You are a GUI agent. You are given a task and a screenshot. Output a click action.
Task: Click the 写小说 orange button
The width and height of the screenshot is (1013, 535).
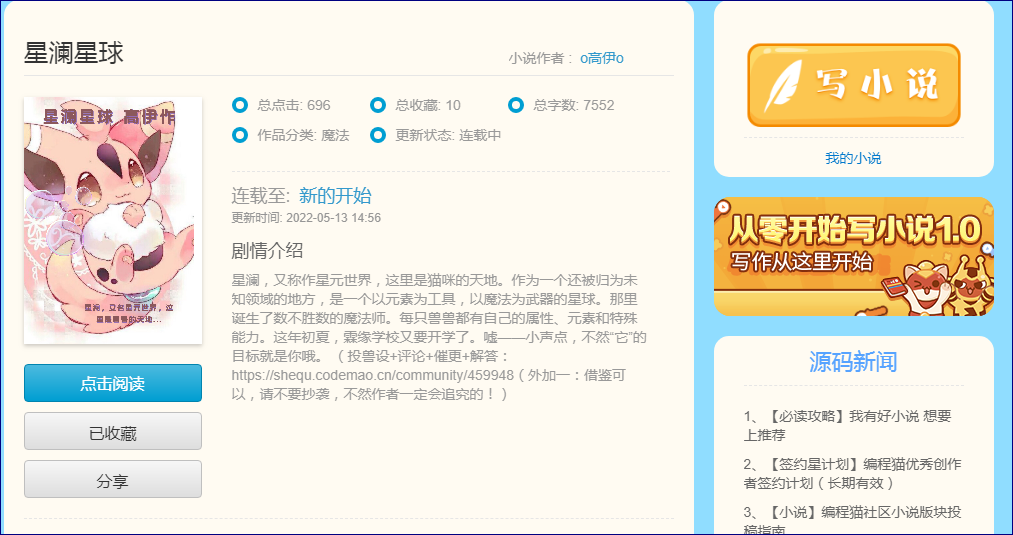click(x=853, y=85)
